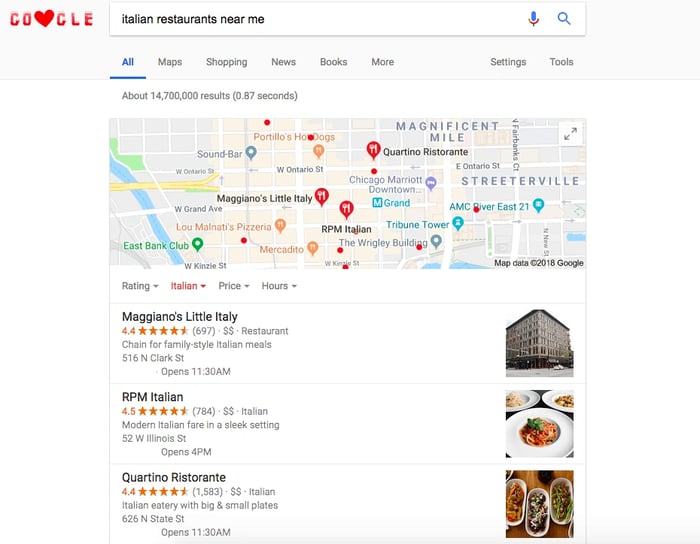This screenshot has width=700, height=544.
Task: Click inside the search query field
Action: tap(321, 19)
